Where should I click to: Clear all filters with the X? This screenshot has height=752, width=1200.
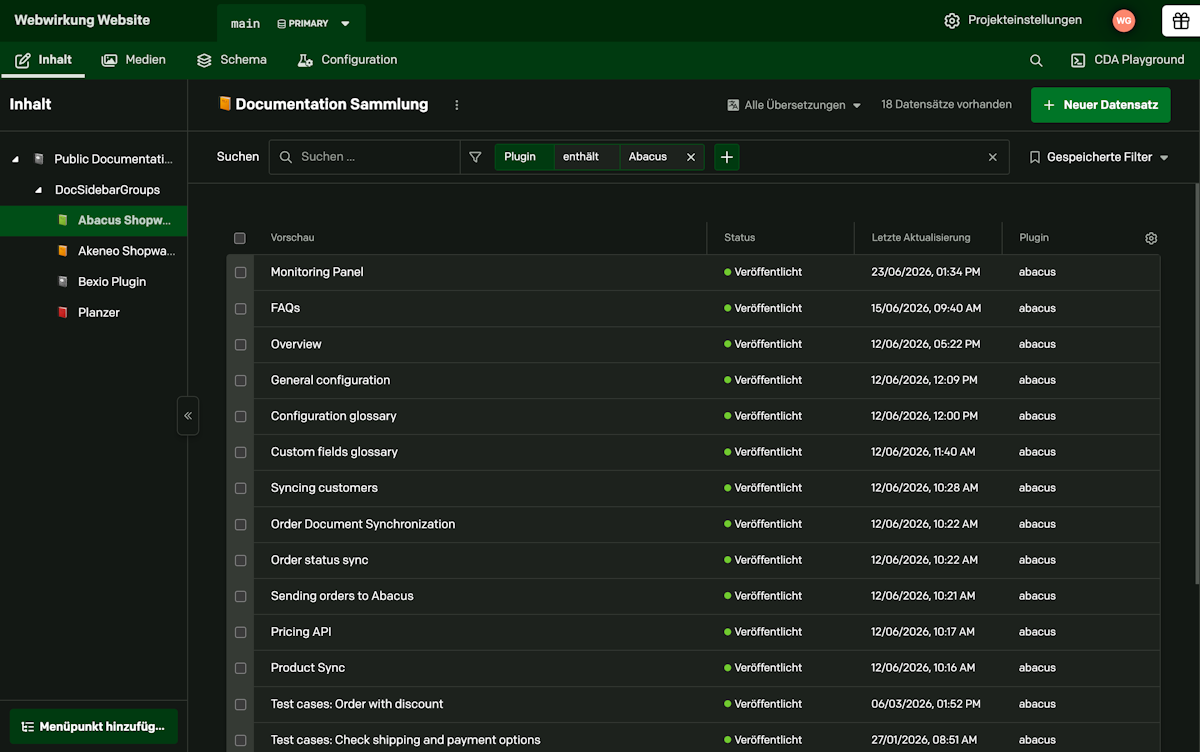[x=993, y=157]
